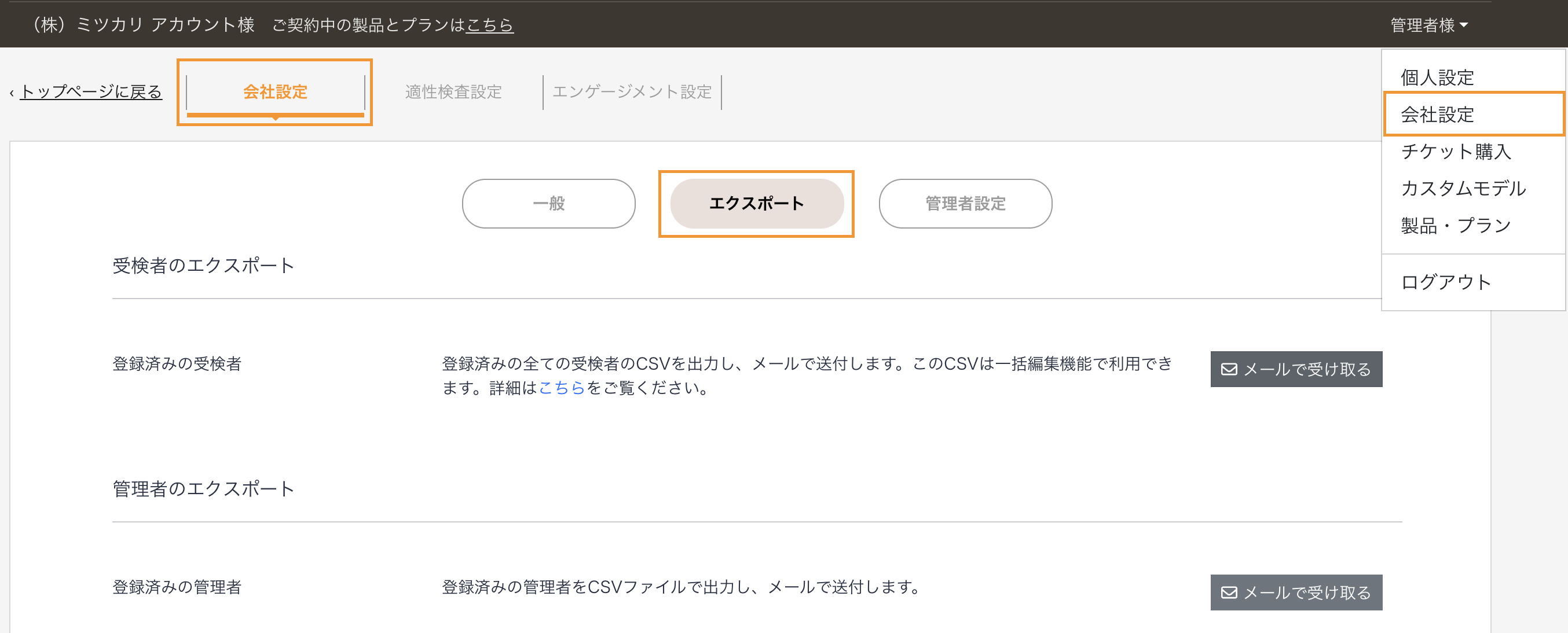This screenshot has width=1568, height=633.
Task: Click トップページに戻る back link
Action: coord(91,92)
